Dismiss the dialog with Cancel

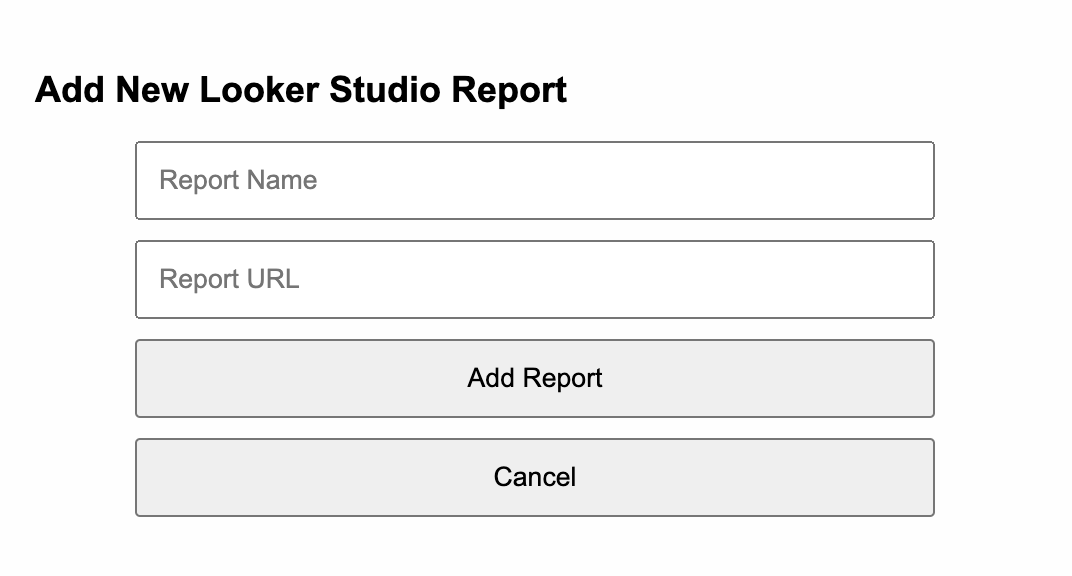coord(535,478)
